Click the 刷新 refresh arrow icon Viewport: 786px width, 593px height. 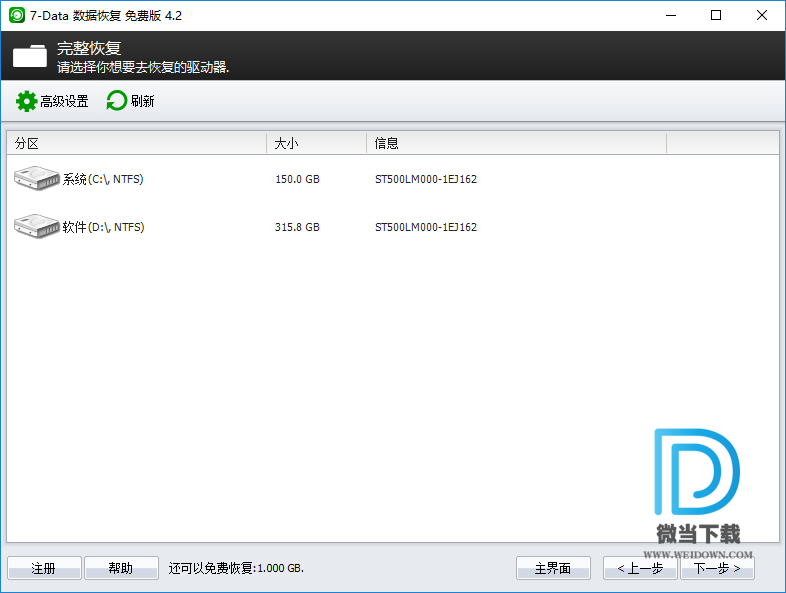116,101
